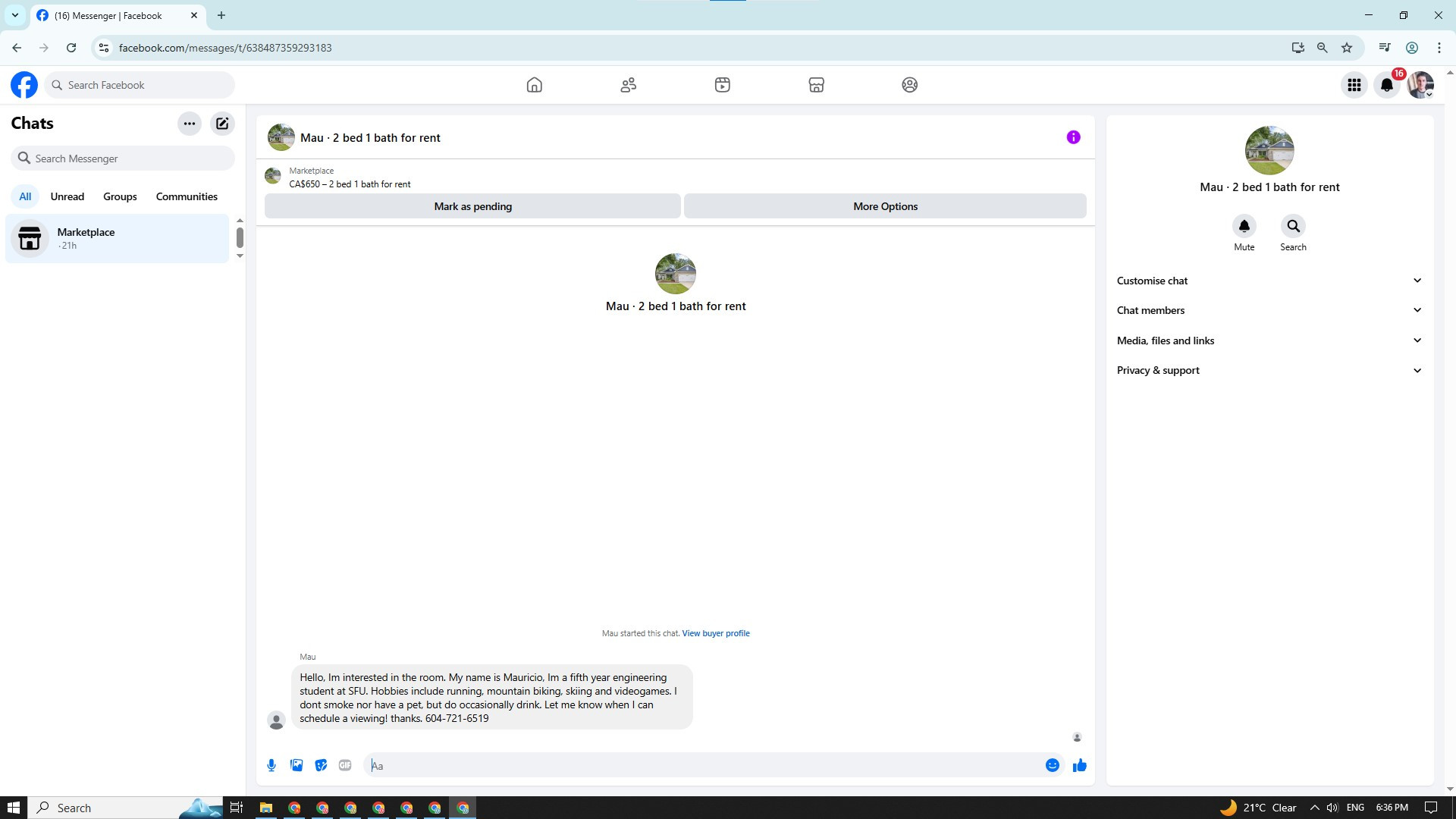The width and height of the screenshot is (1456, 819).
Task: Open the emoji picker in the message box
Action: (x=1052, y=765)
